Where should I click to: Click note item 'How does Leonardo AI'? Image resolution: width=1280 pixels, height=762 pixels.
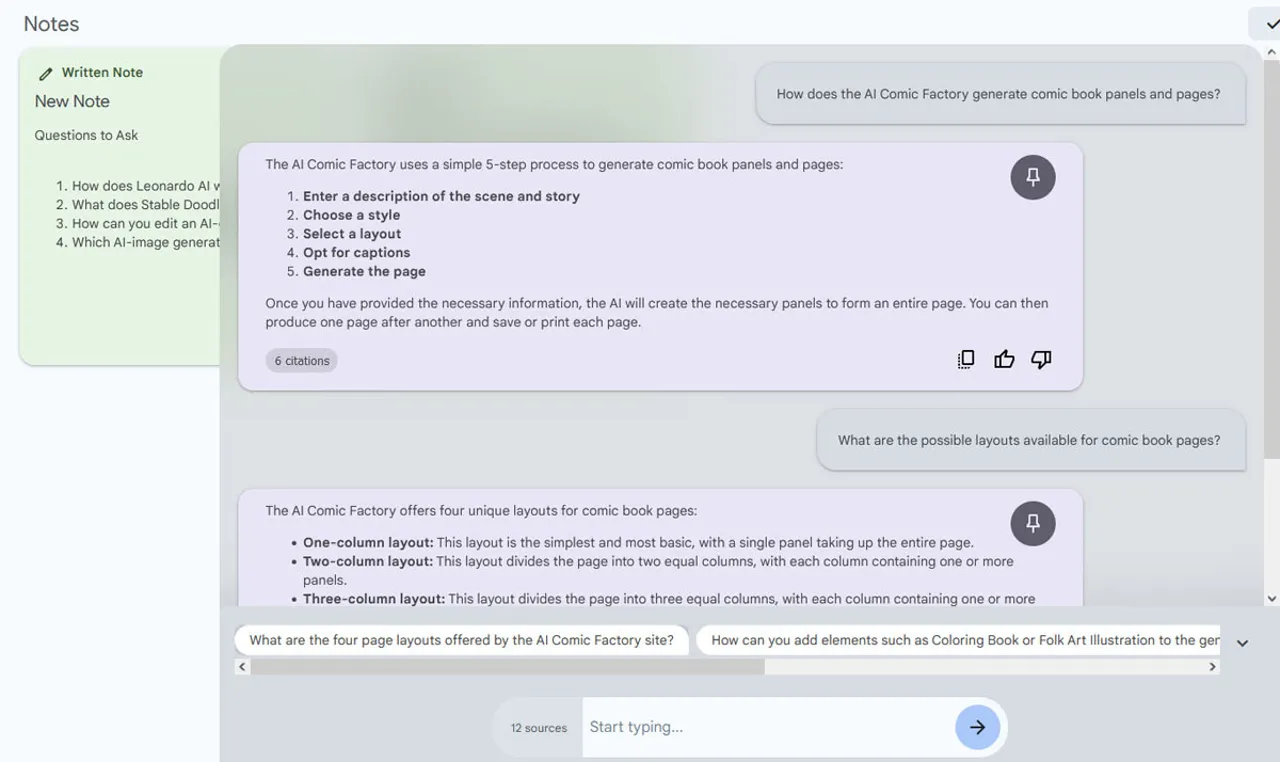[x=145, y=186]
